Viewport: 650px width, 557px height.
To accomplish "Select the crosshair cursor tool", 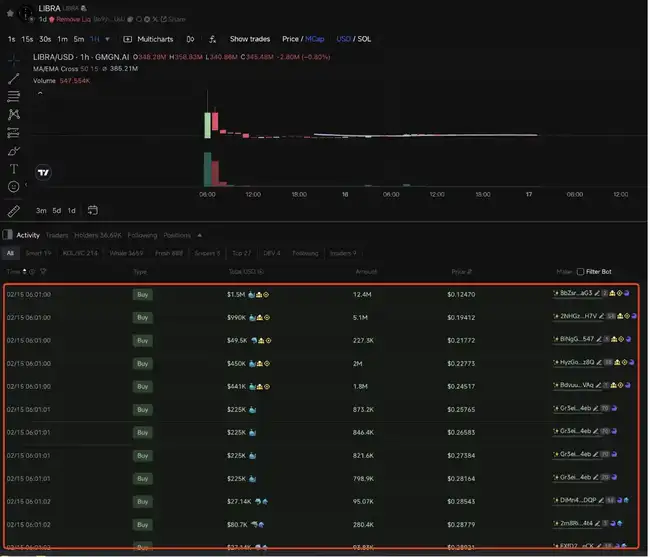I will [x=14, y=60].
